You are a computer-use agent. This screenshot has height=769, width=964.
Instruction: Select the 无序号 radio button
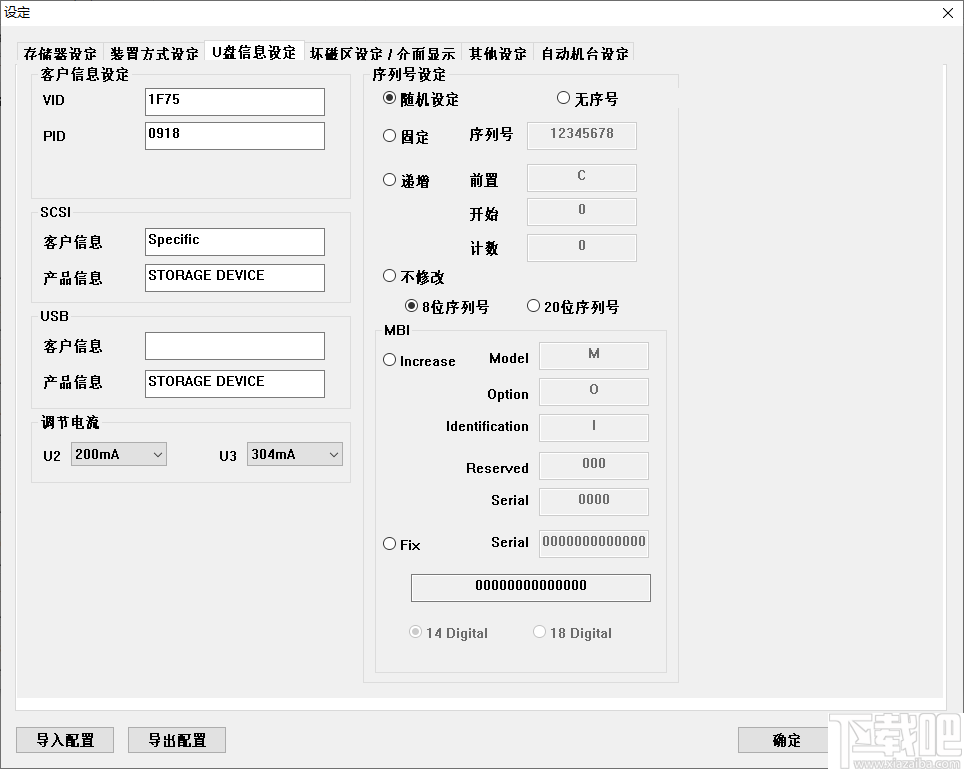[563, 97]
